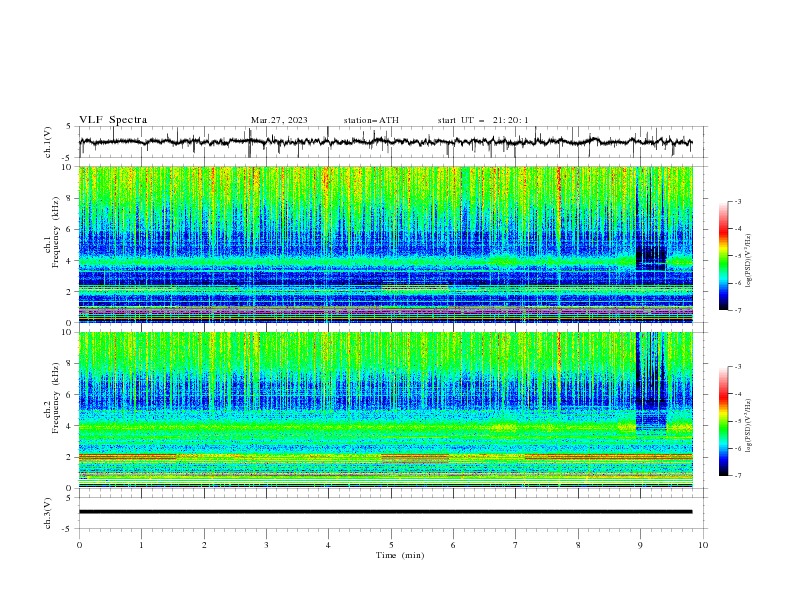Click the "VLF Spectra" plot title

coord(113,120)
